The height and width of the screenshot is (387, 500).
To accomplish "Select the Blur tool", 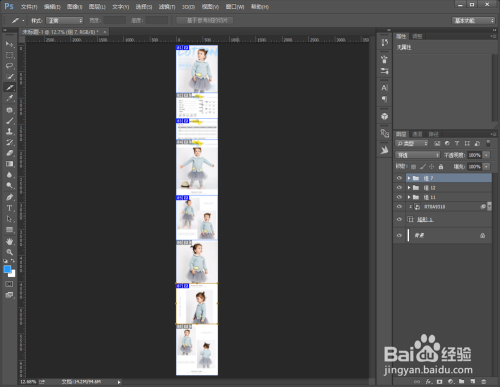I will [x=9, y=175].
